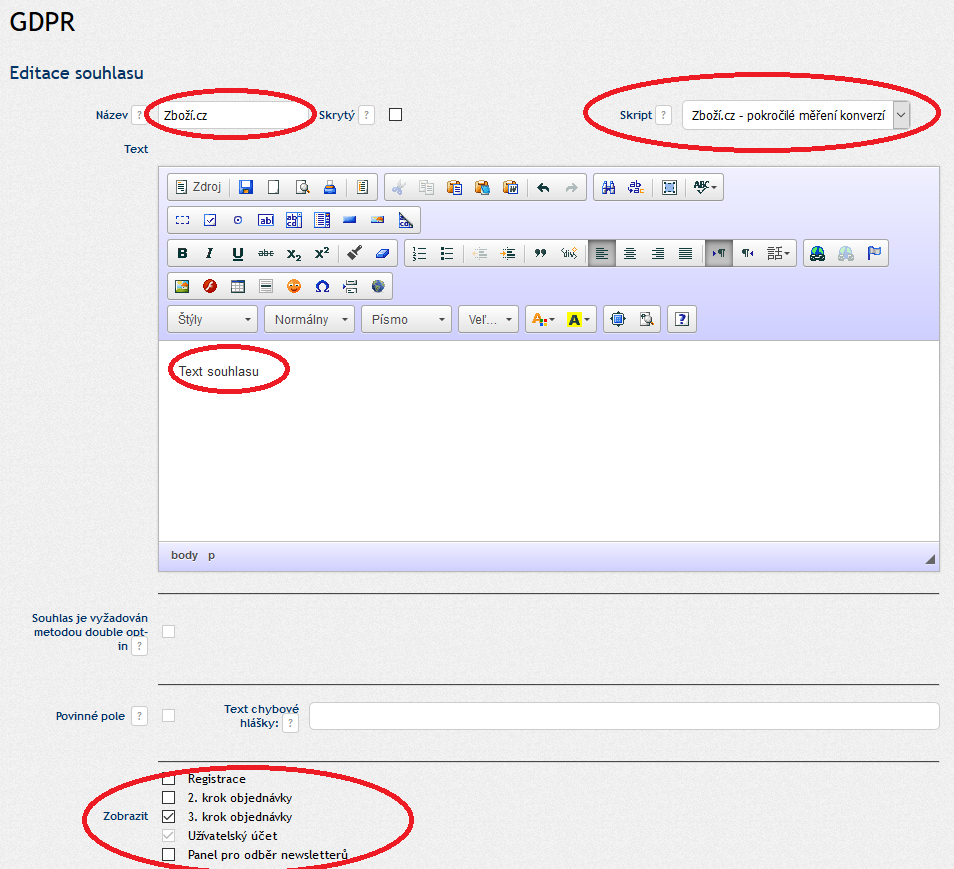Screen dimensions: 954x869
Task: Click the Zdroj source button in editor
Action: click(x=197, y=187)
